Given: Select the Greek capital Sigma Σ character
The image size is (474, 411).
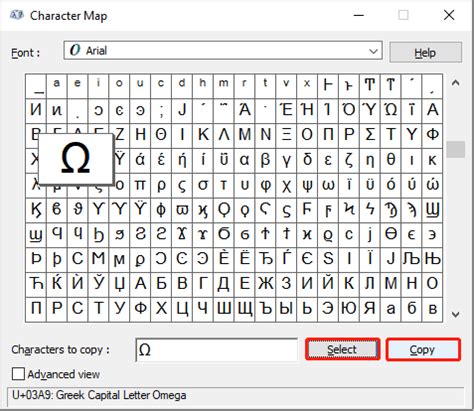Looking at the screenshot, I should pos(370,135).
